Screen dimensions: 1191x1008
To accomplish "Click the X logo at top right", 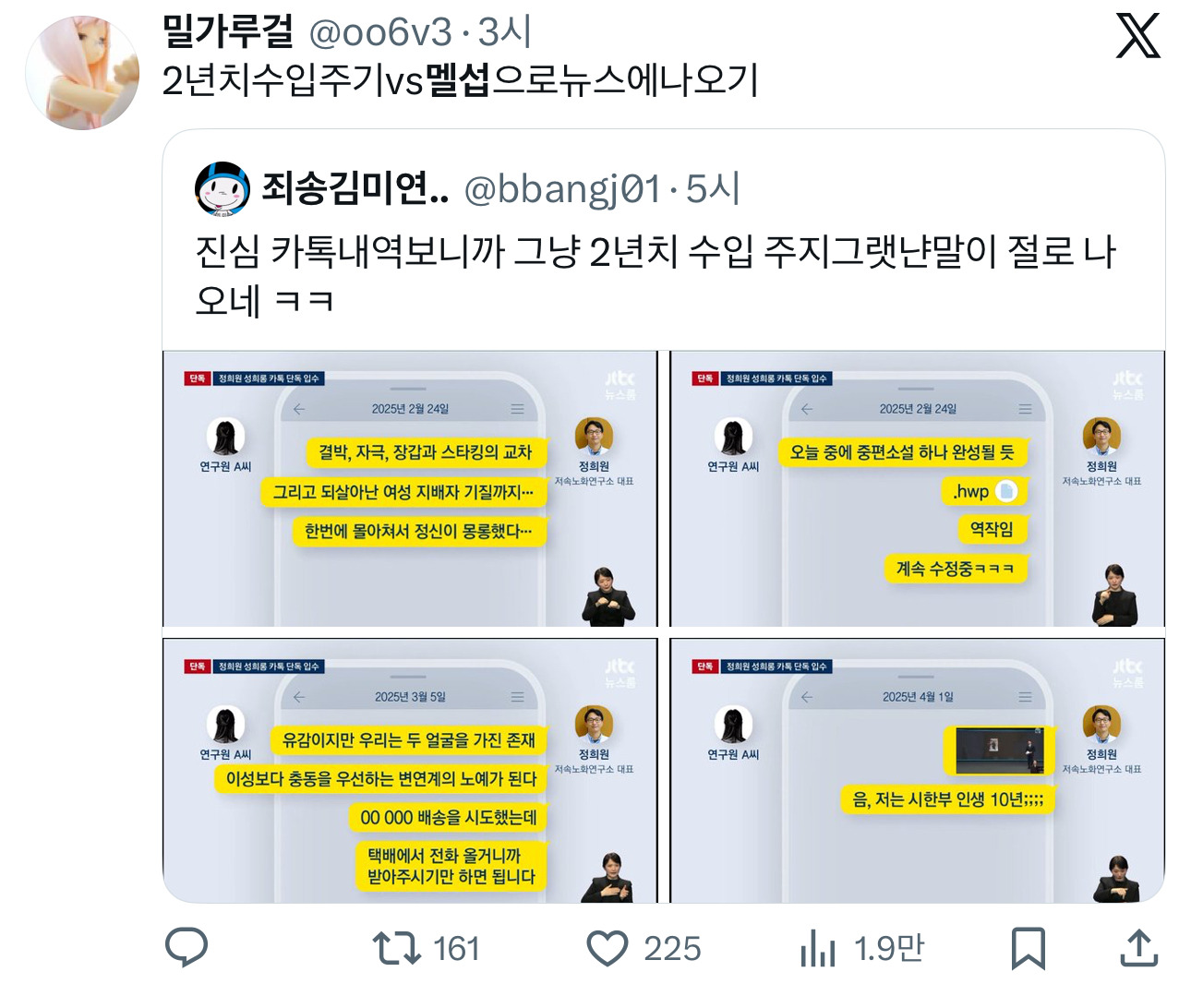I will coord(1137,36).
